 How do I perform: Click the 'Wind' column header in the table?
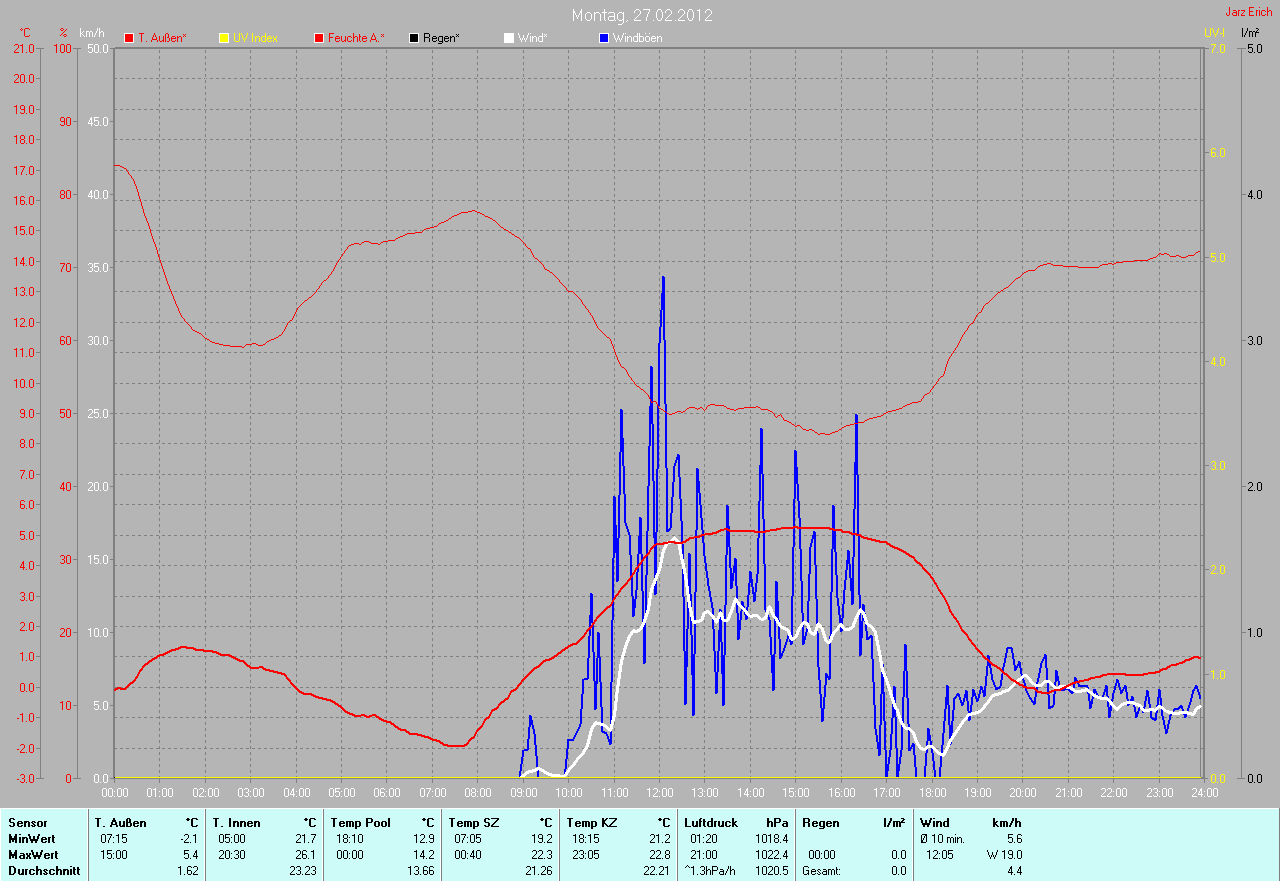[x=934, y=823]
